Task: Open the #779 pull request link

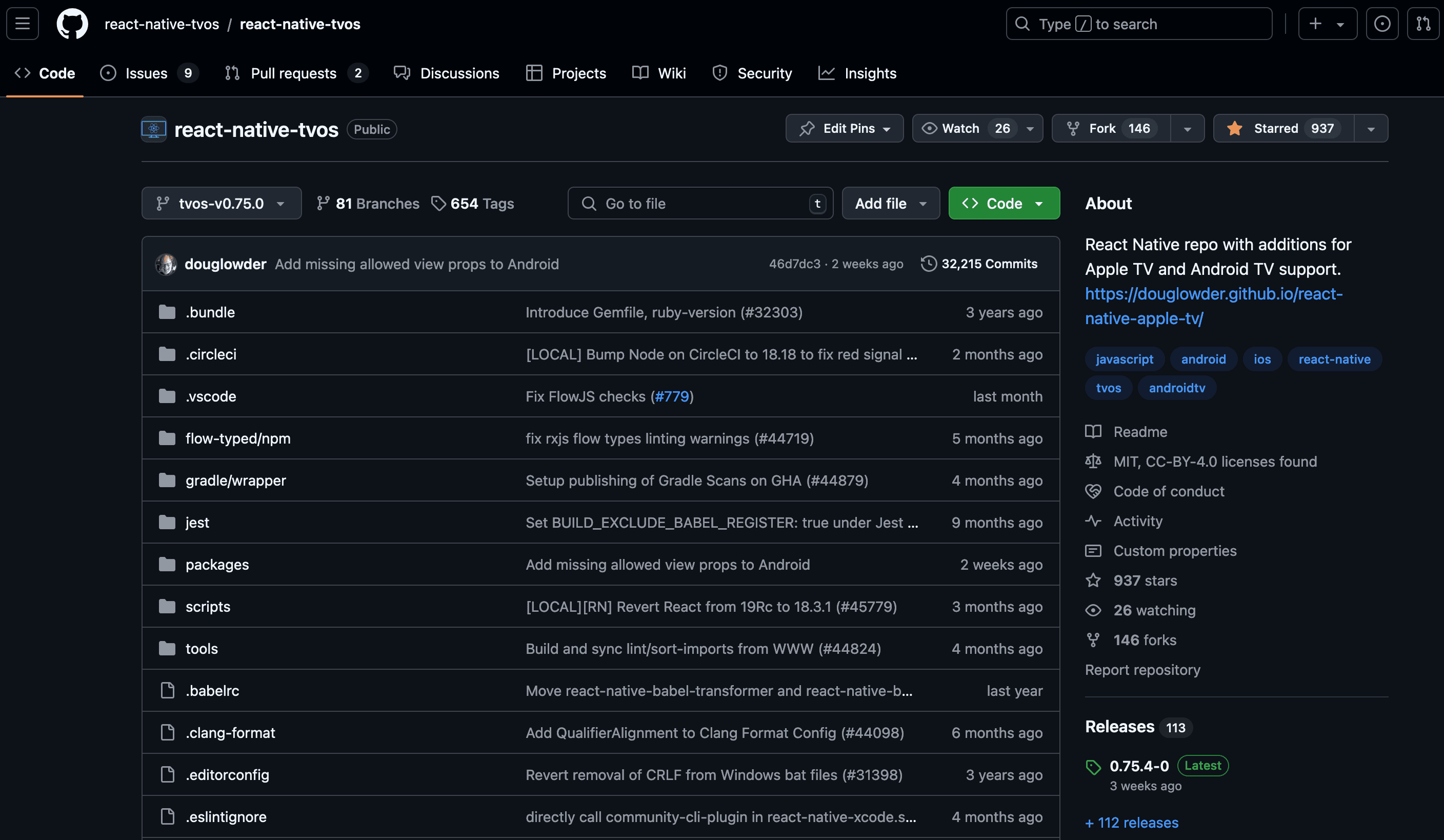Action: [x=672, y=396]
